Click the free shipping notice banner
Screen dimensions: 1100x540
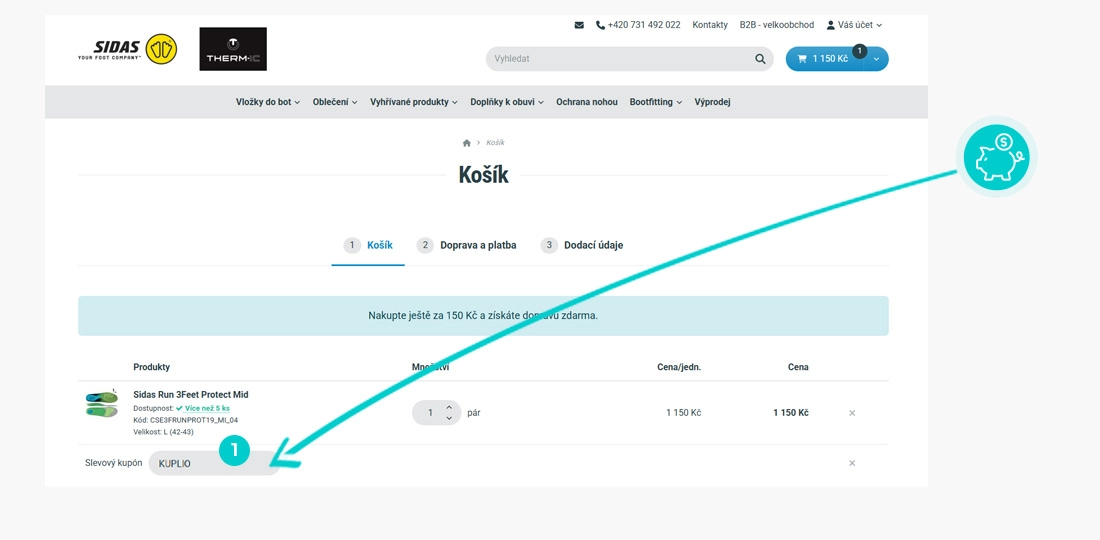(483, 316)
